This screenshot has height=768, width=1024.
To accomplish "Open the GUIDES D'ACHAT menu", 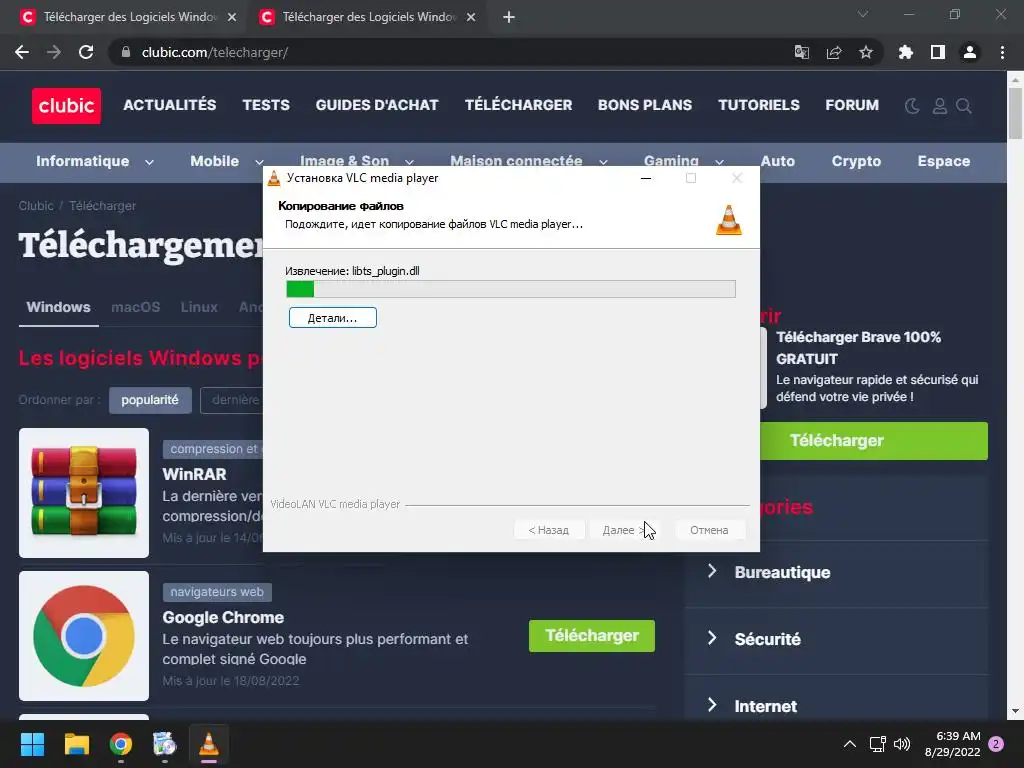I will coord(377,105).
